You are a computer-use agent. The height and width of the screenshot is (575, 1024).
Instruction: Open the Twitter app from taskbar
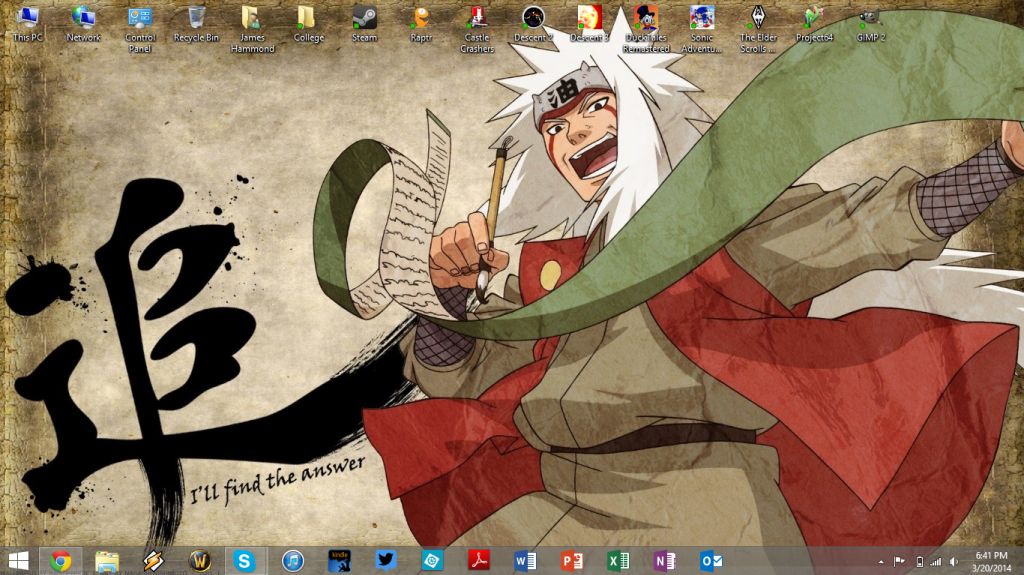coord(385,561)
